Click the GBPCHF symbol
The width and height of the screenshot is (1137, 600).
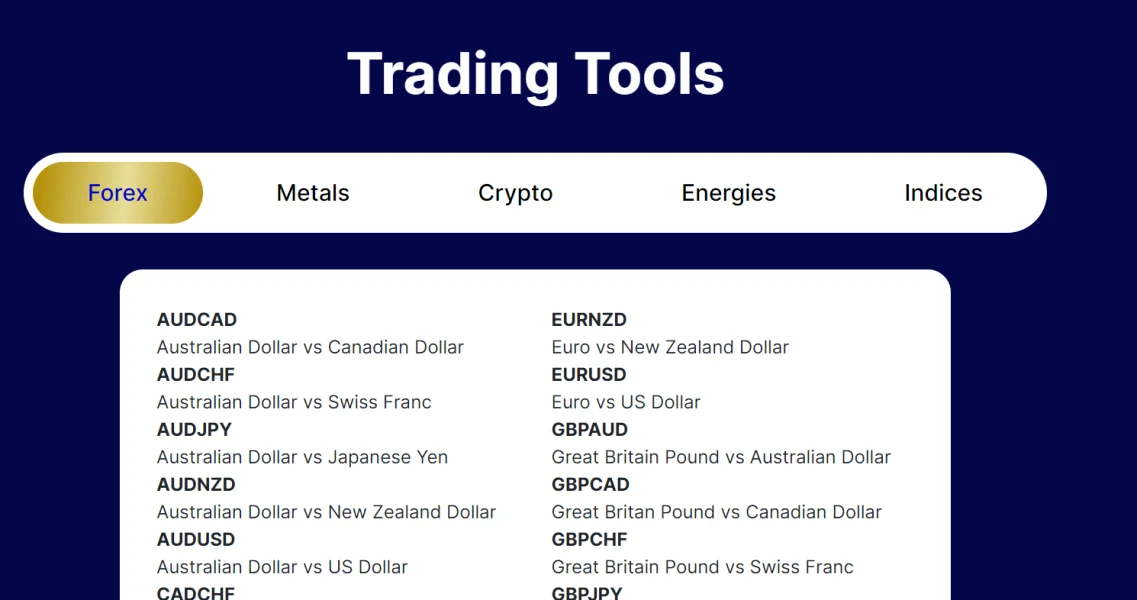[x=590, y=540]
